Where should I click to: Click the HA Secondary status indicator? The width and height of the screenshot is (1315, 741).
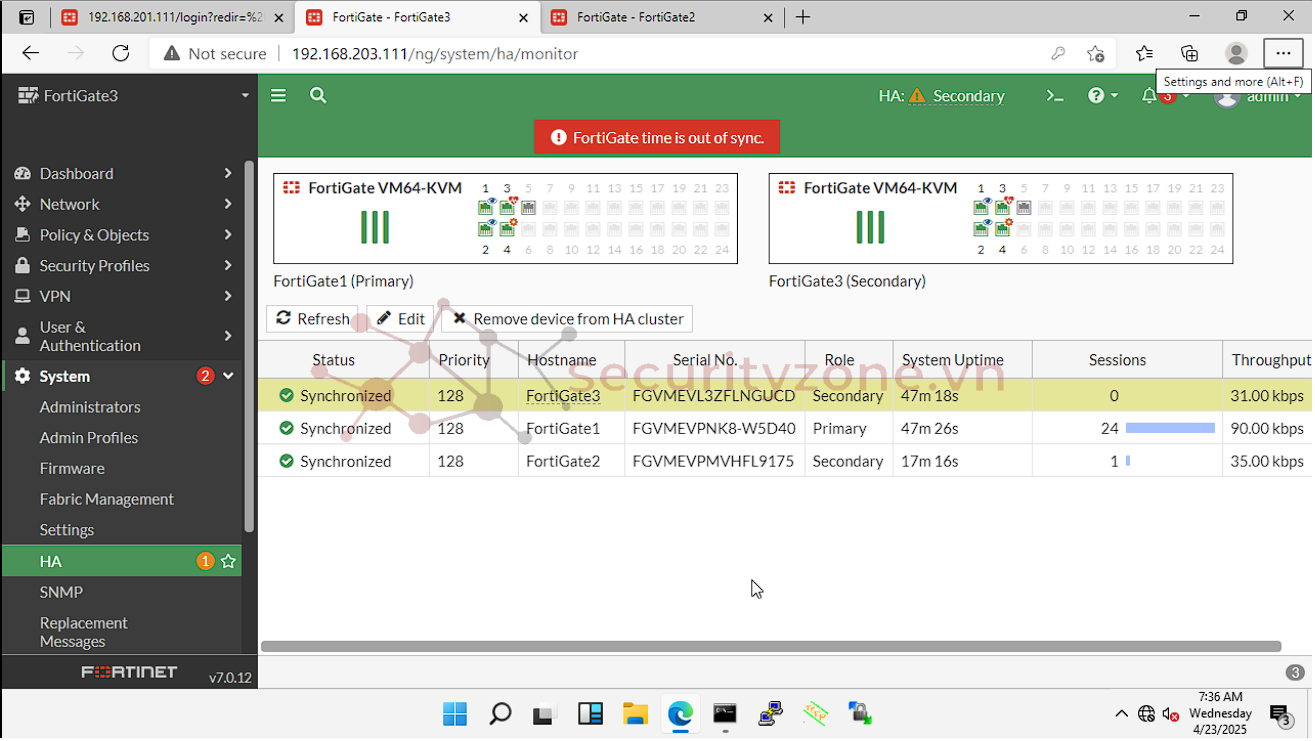coord(941,96)
